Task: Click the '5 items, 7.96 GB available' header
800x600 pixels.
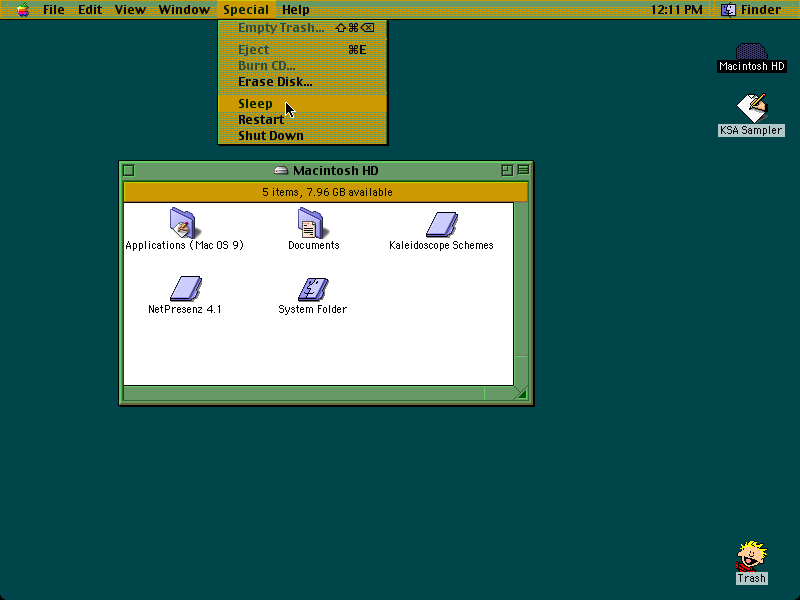Action: [x=326, y=192]
